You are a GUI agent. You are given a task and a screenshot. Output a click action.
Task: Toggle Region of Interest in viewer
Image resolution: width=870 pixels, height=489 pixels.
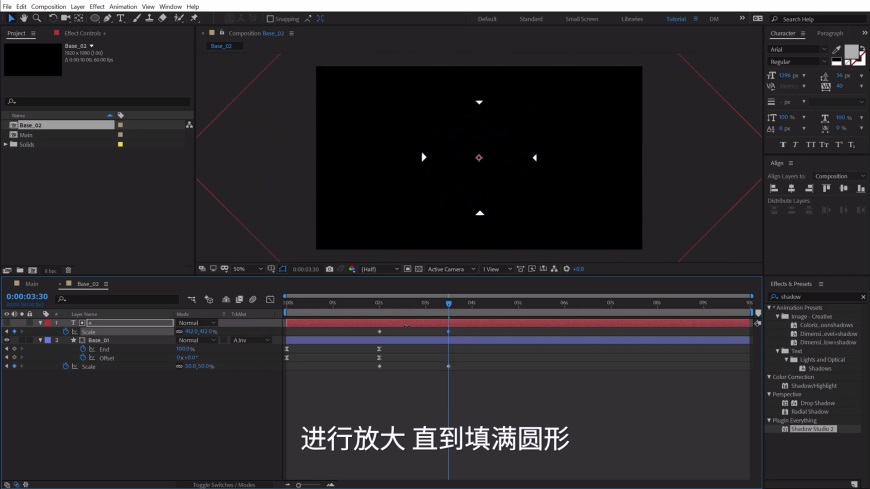407,269
